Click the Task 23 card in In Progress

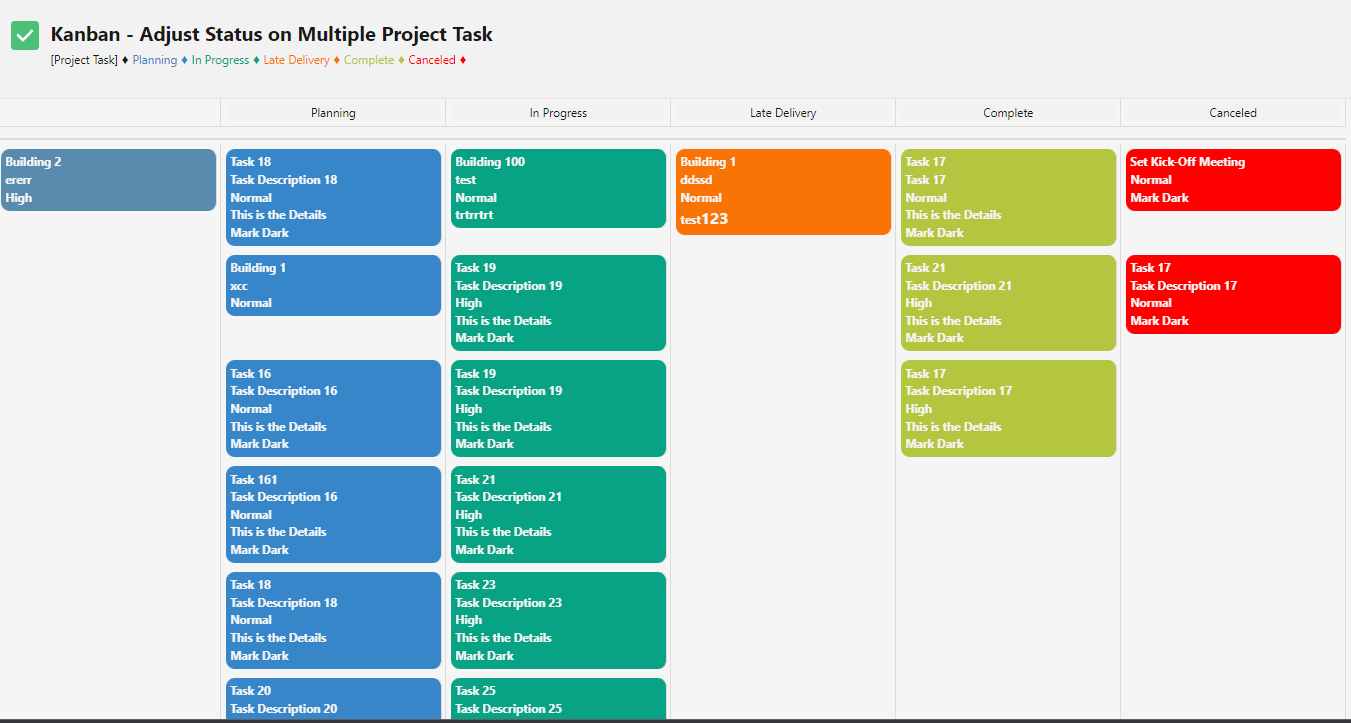click(558, 620)
